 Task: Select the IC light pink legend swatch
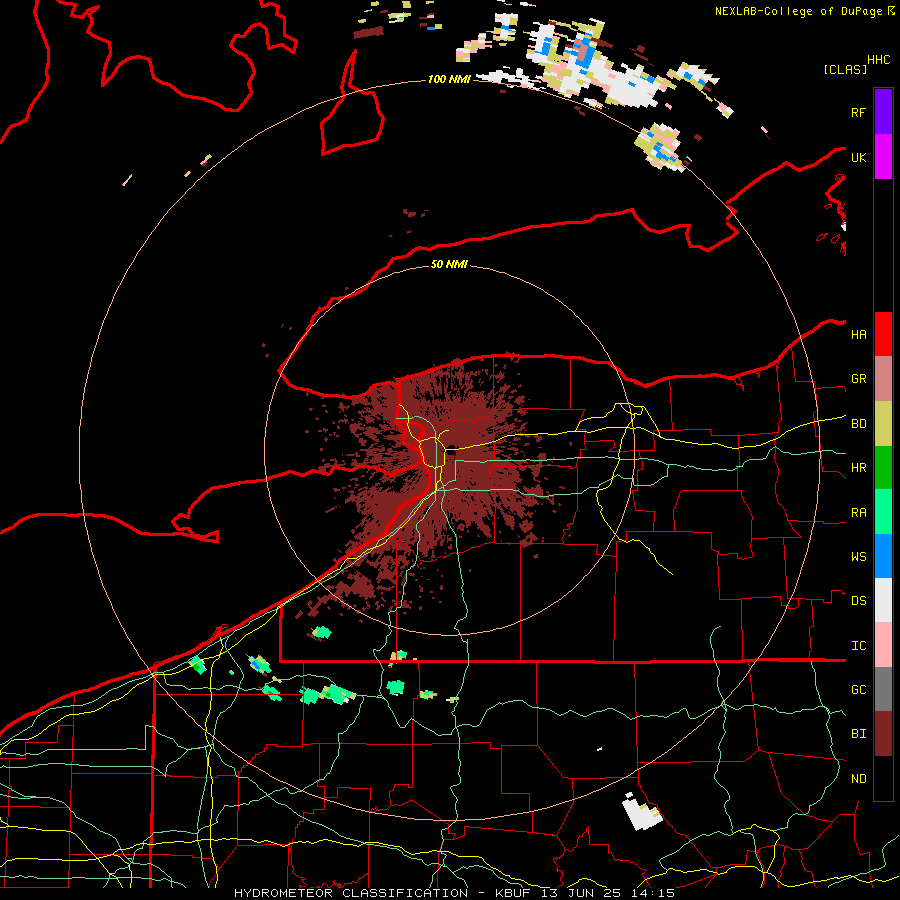pos(883,645)
